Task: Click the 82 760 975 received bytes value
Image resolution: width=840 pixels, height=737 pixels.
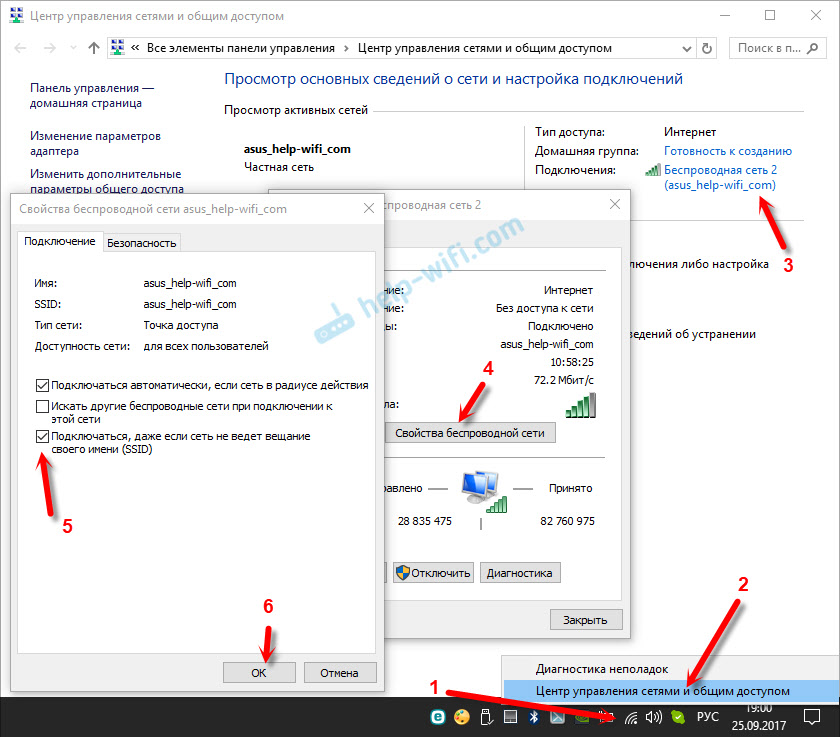Action: [567, 521]
